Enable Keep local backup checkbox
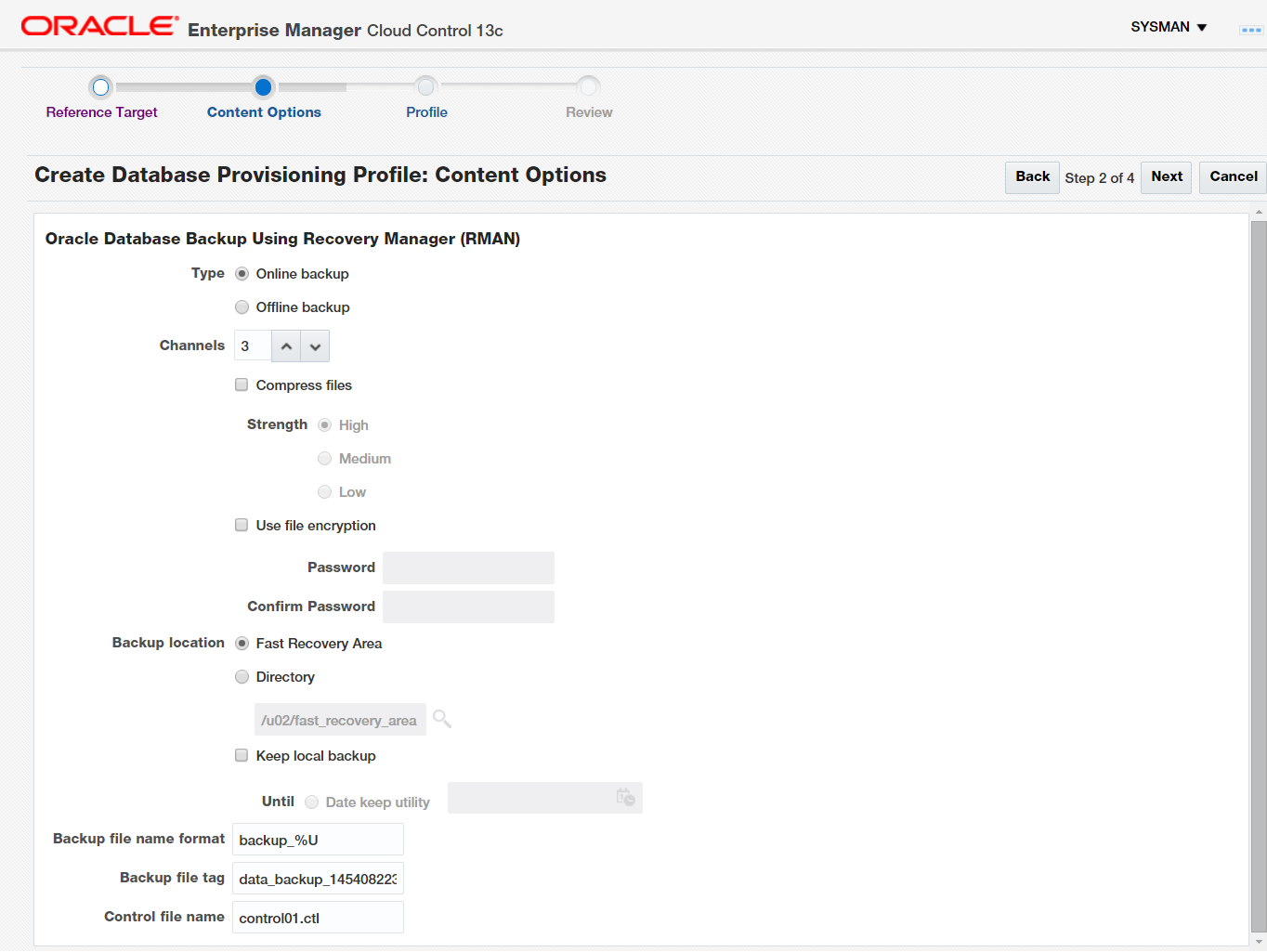The height and width of the screenshot is (952, 1267). point(242,755)
